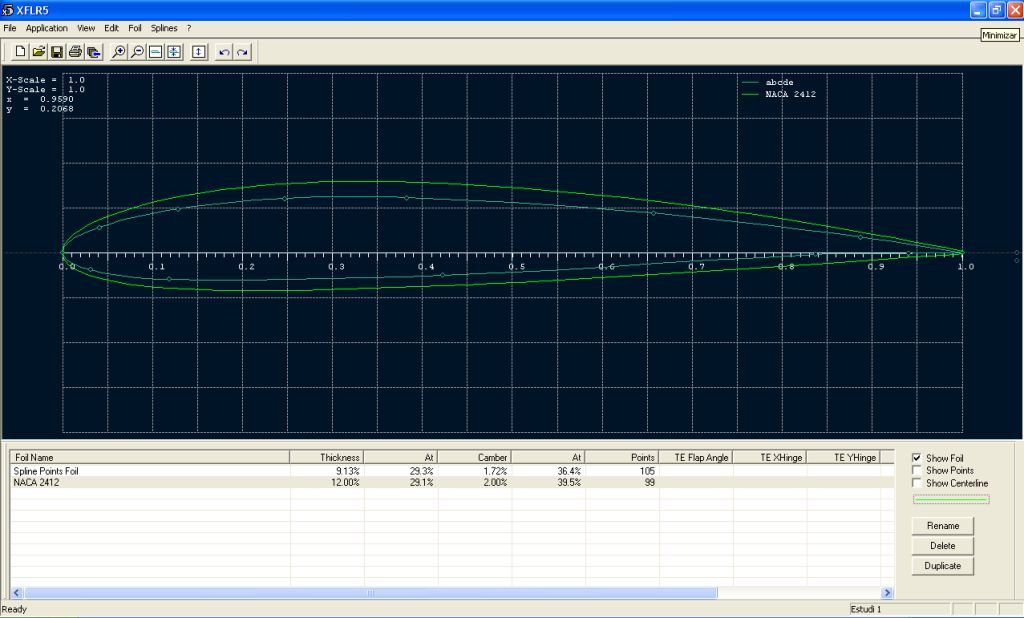Click the green foil line style swatch
1024x618 pixels.
[950, 500]
